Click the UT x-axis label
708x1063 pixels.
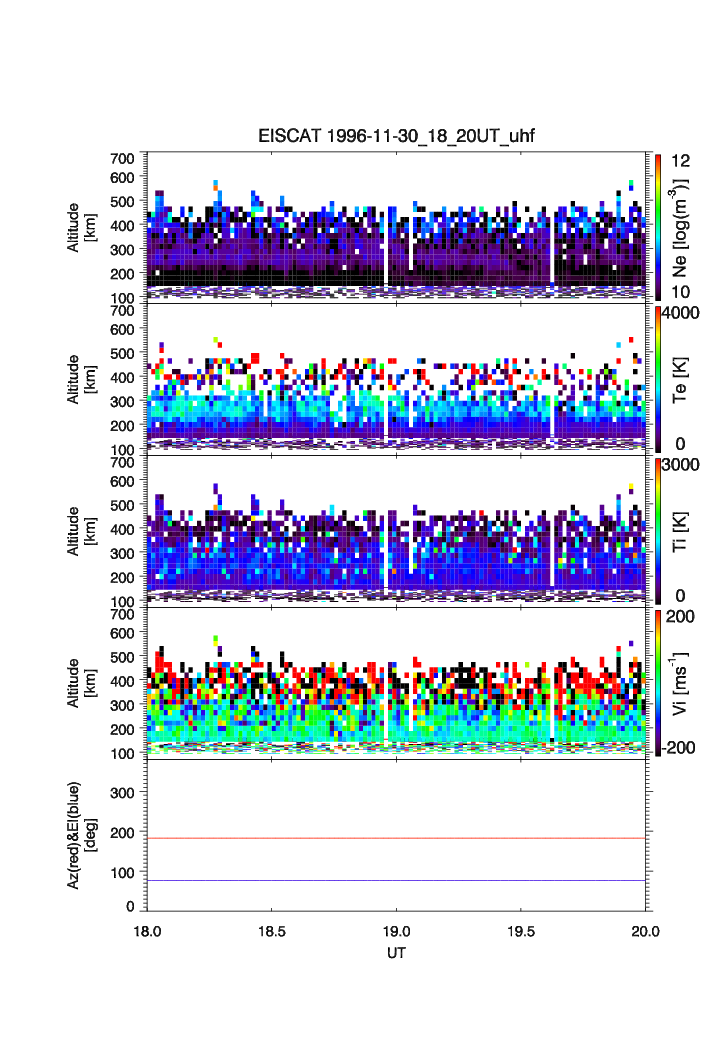(x=397, y=953)
